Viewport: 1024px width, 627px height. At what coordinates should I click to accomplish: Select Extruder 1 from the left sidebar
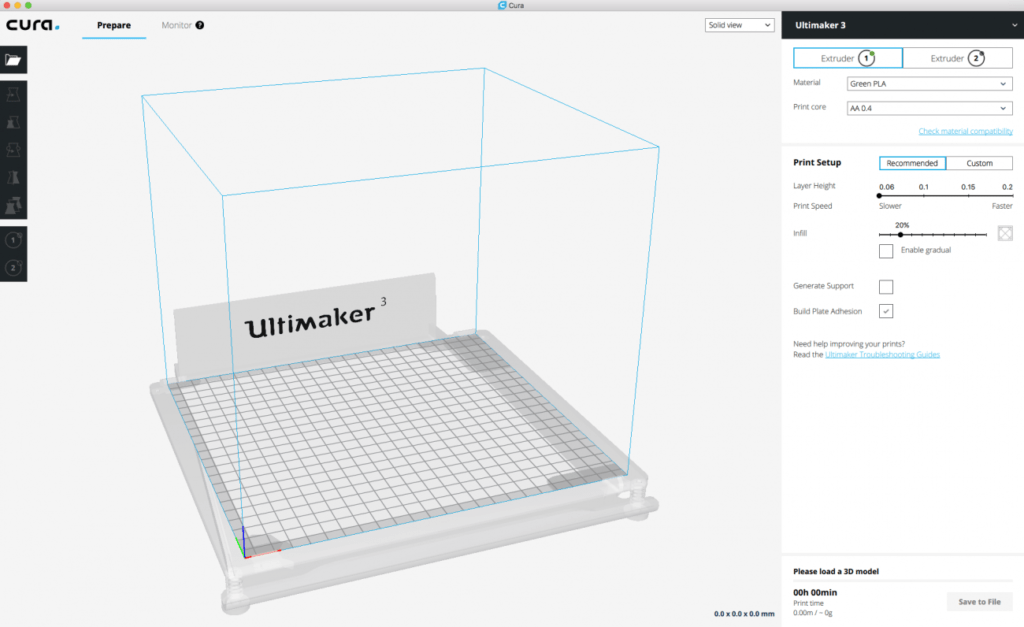(13, 239)
